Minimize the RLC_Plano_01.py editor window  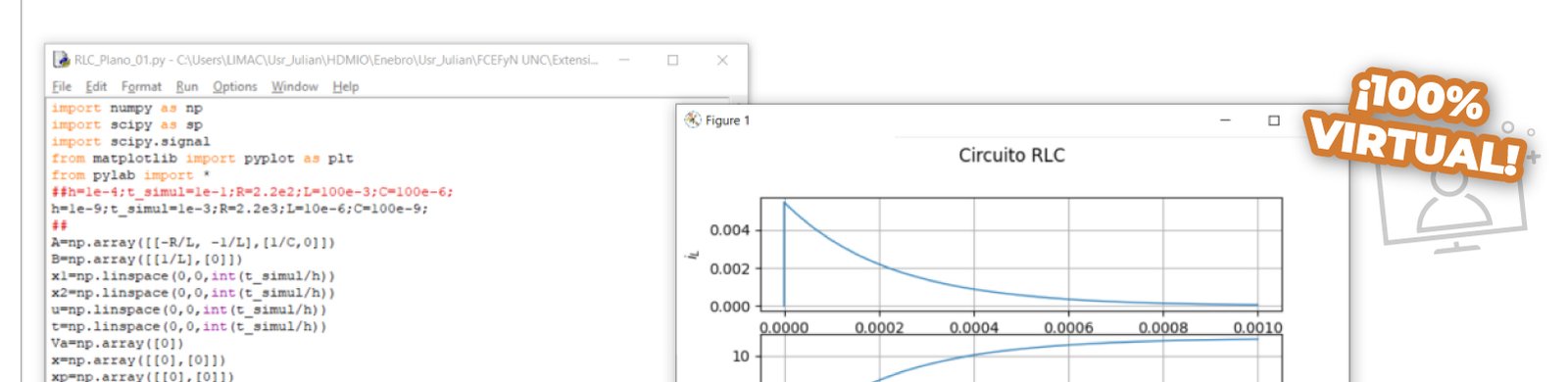pyautogui.click(x=623, y=60)
